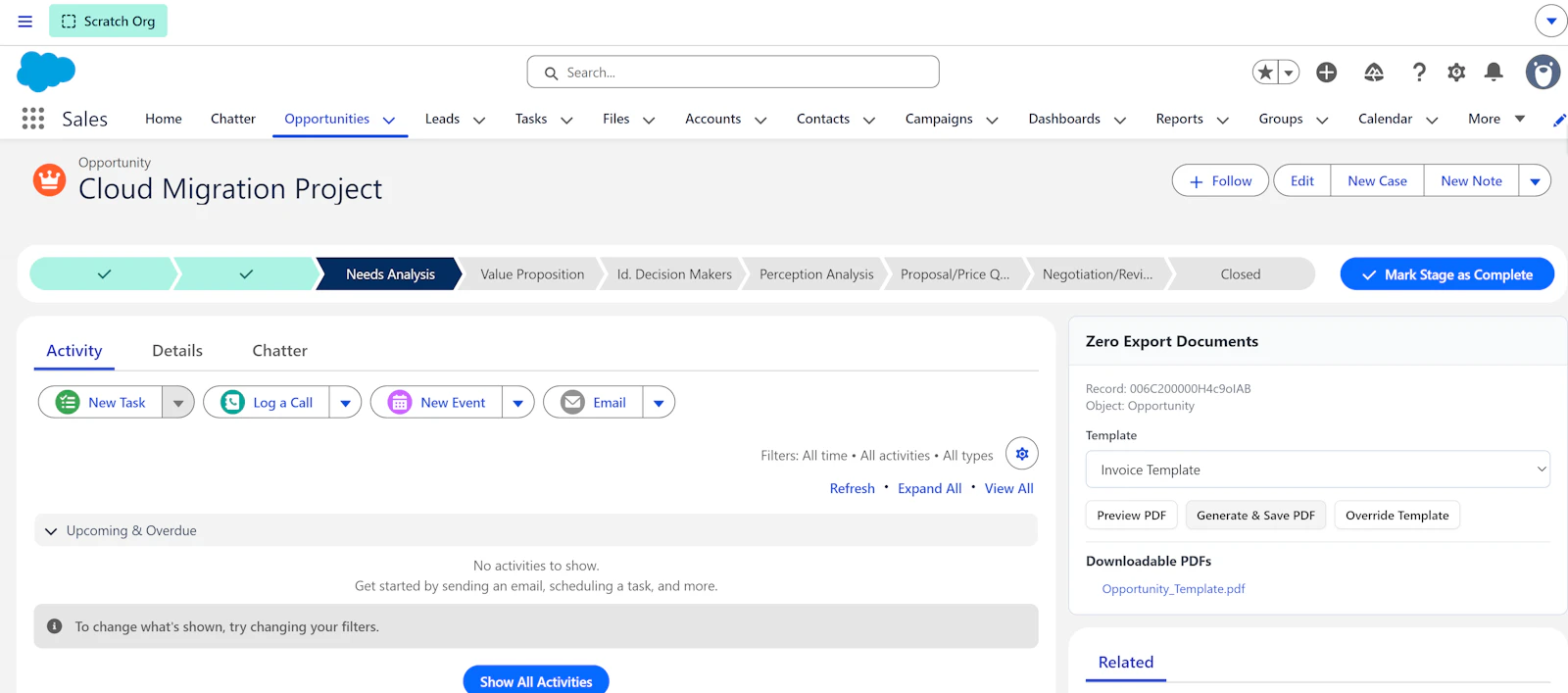1568x693 pixels.
Task: Expand the Leads nav chevron
Action: pos(479,120)
